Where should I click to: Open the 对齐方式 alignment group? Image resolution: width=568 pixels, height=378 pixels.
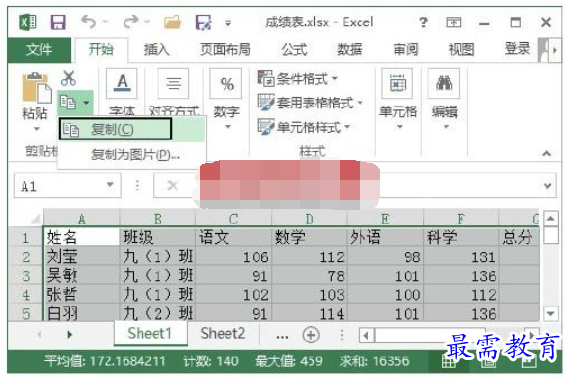(x=174, y=92)
